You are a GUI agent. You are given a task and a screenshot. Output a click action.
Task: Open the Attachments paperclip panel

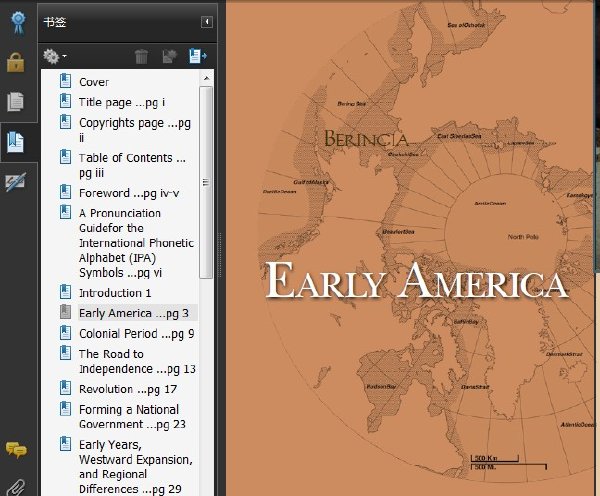(16, 488)
